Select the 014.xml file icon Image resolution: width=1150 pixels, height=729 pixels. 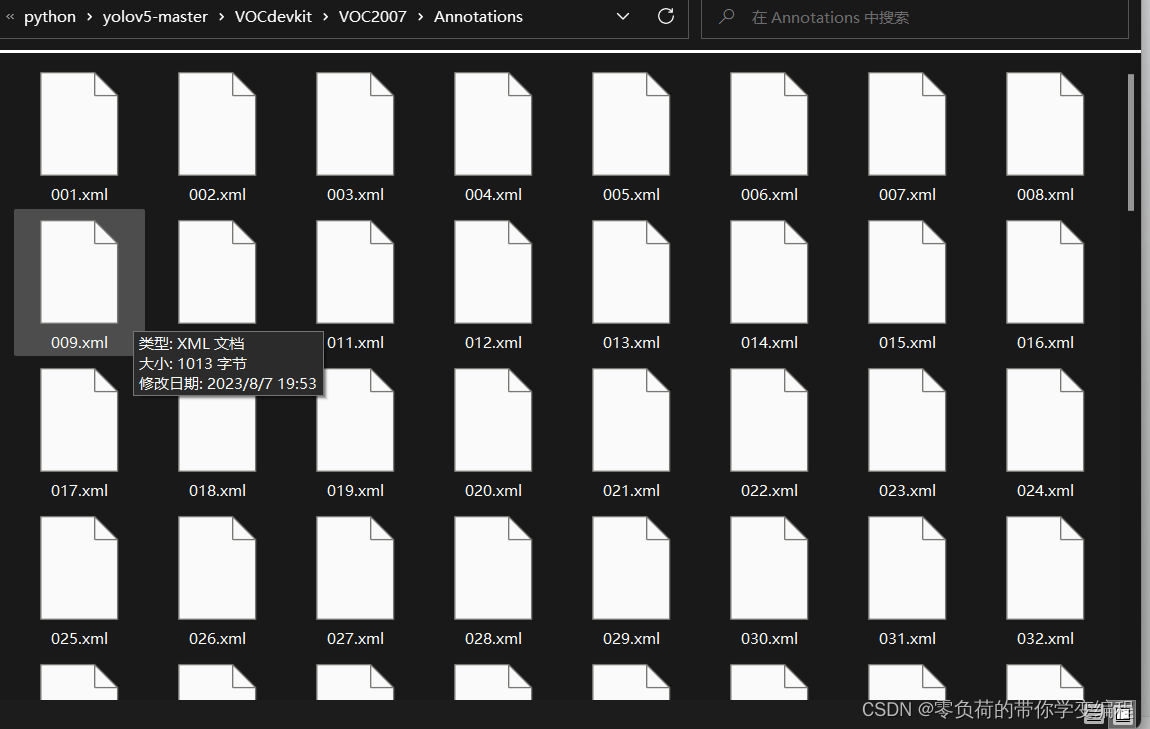pyautogui.click(x=769, y=272)
